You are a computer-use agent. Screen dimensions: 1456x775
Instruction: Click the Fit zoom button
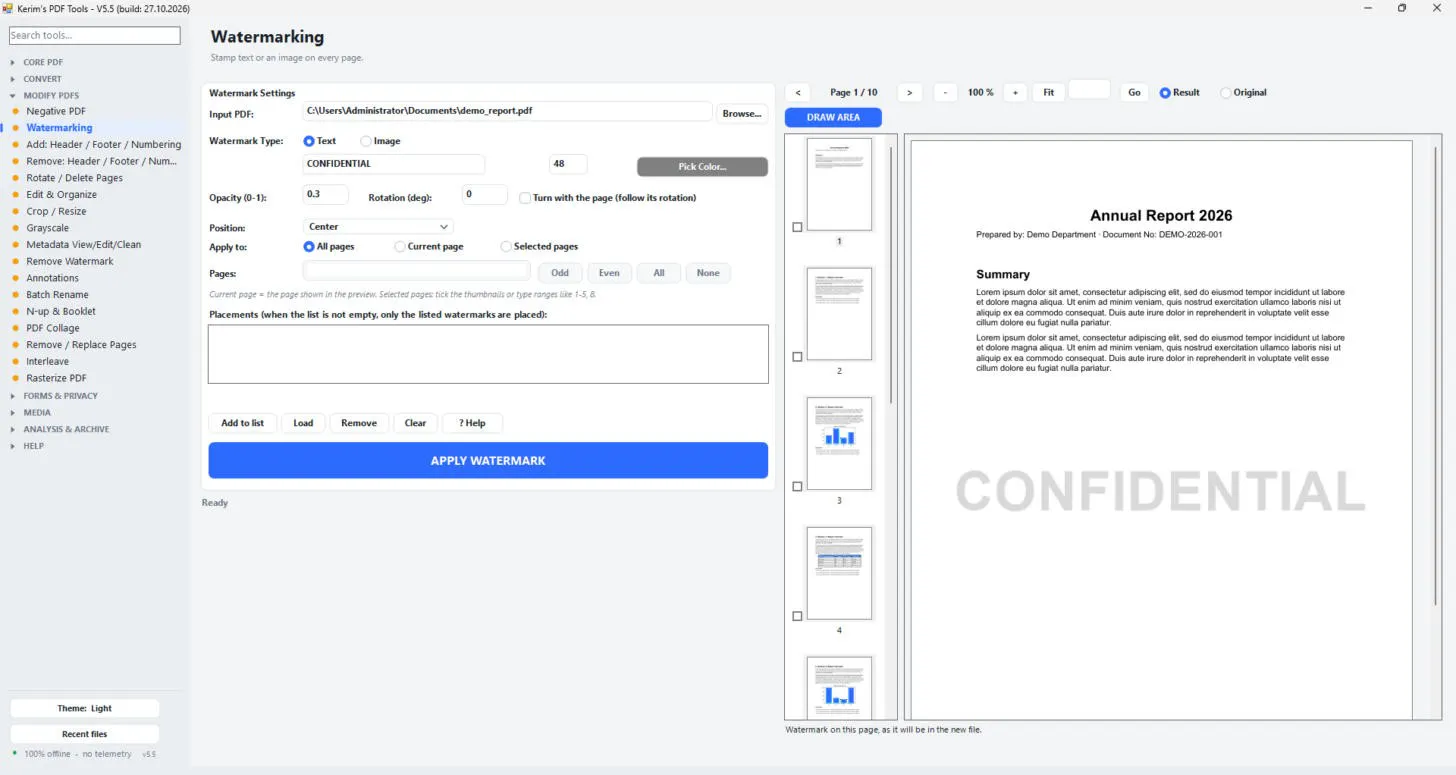(x=1048, y=93)
